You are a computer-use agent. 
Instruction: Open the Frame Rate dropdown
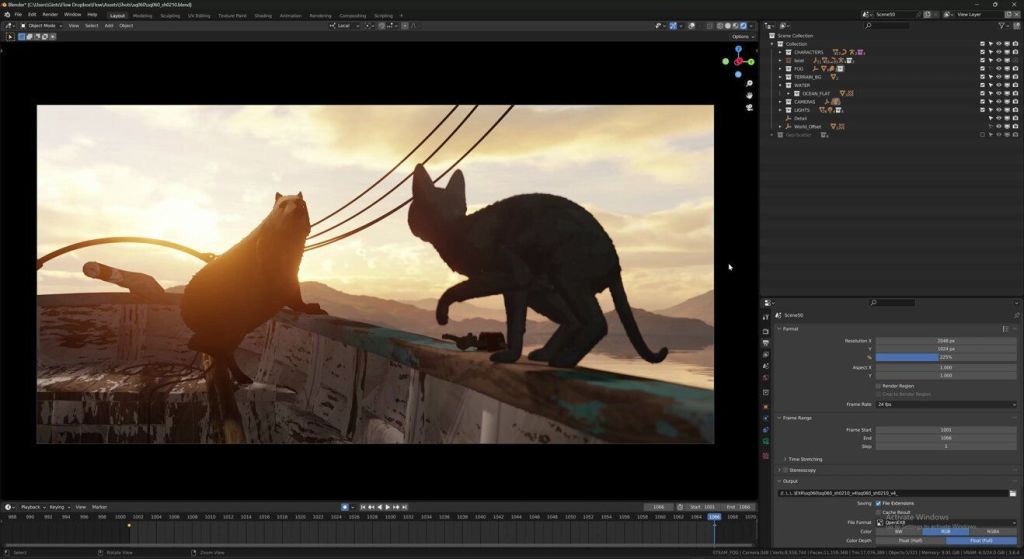tap(945, 404)
